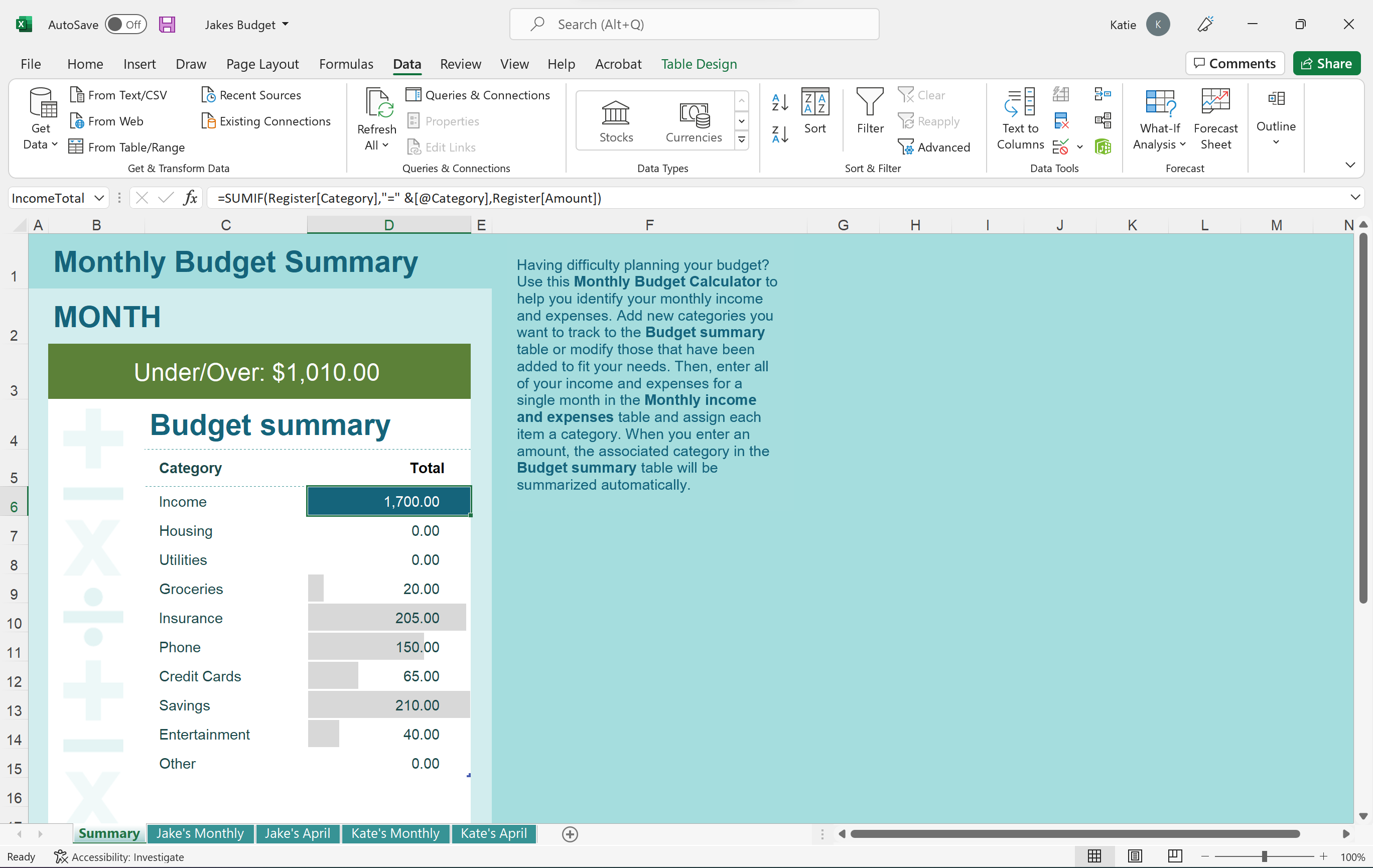Click the Insert Function fx icon
This screenshot has height=868, width=1373.
190,198
